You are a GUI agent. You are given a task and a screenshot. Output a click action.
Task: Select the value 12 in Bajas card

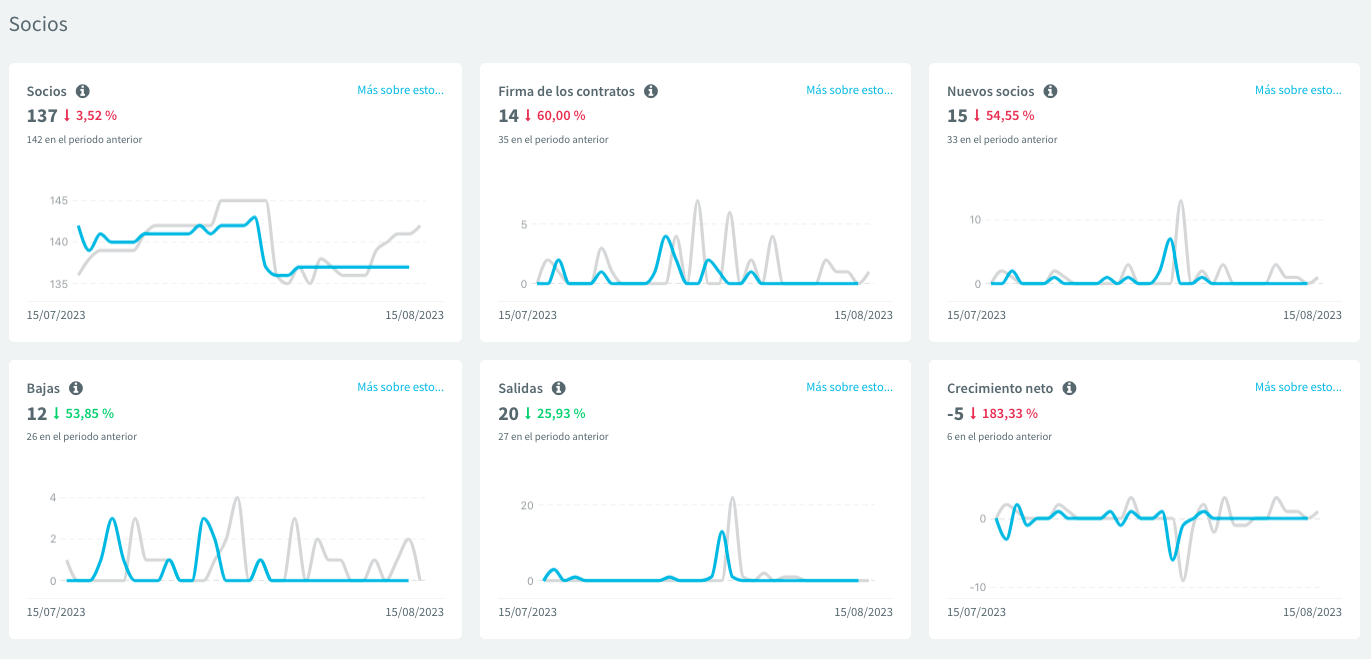point(37,413)
